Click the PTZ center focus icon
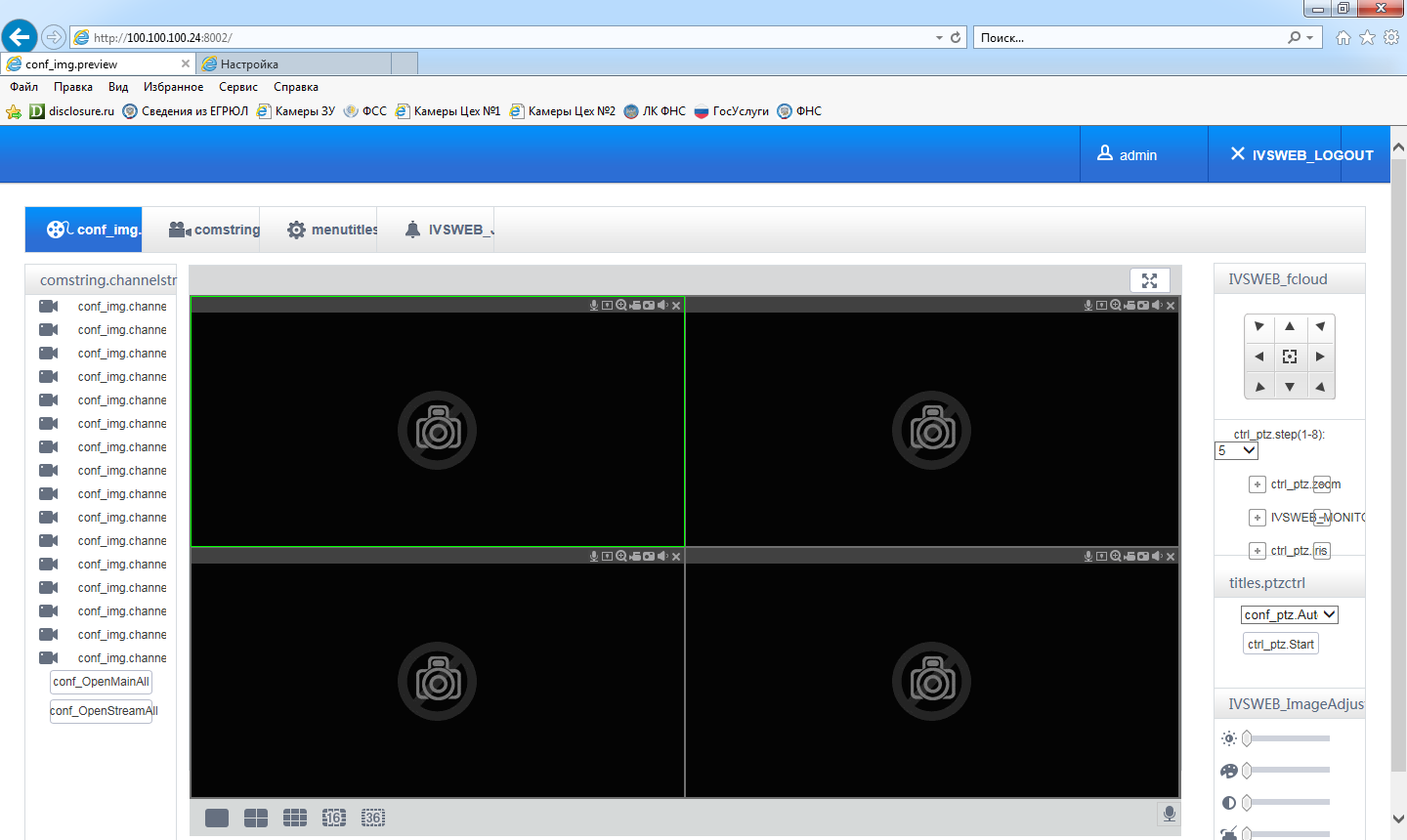 click(1290, 357)
